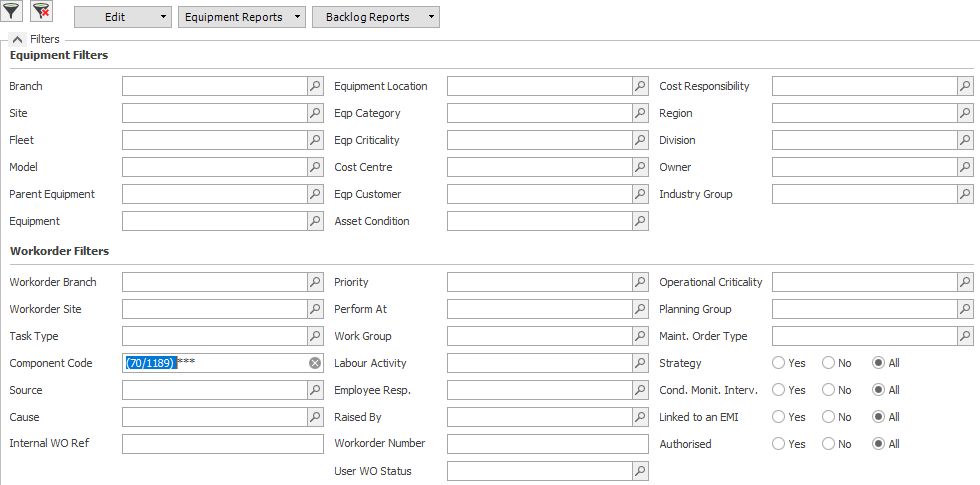The width and height of the screenshot is (980, 485).
Task: Select All for Strategy
Action: 879,362
